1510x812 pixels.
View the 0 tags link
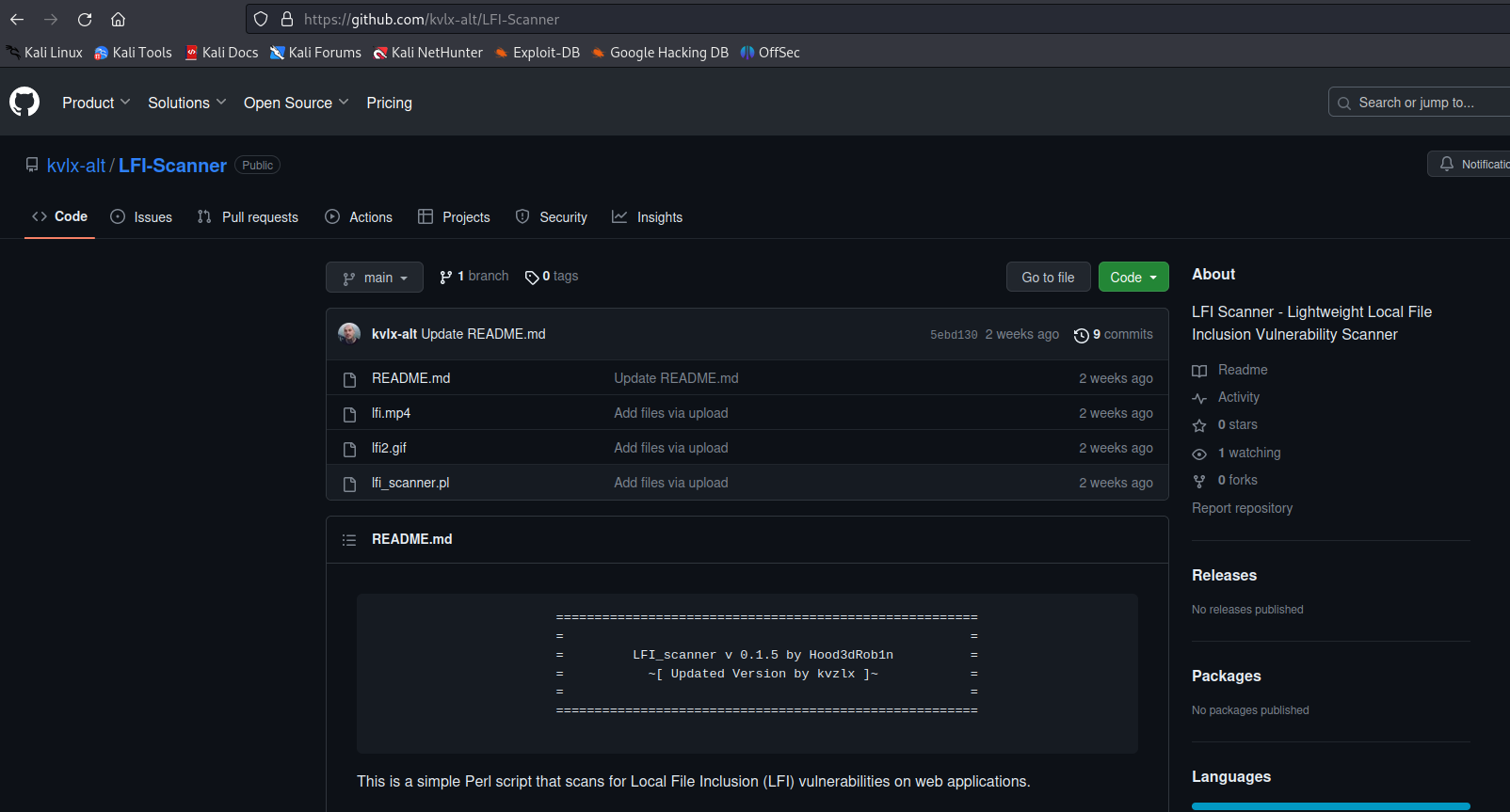tap(552, 277)
